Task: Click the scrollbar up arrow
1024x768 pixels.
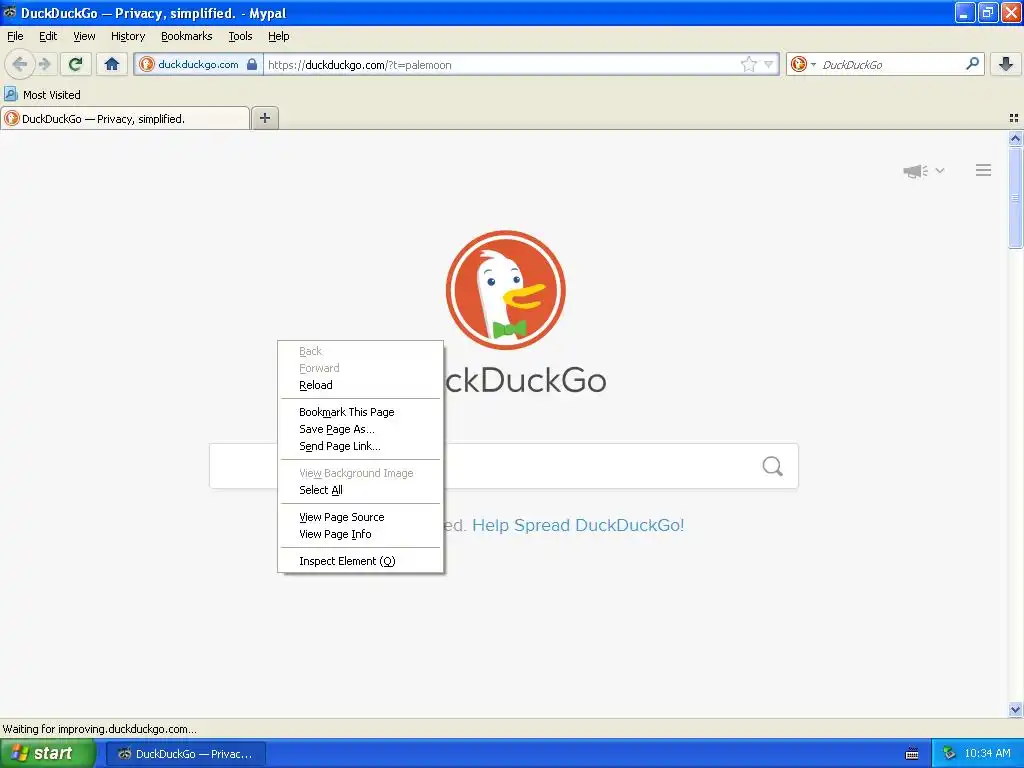Action: 1015,138
